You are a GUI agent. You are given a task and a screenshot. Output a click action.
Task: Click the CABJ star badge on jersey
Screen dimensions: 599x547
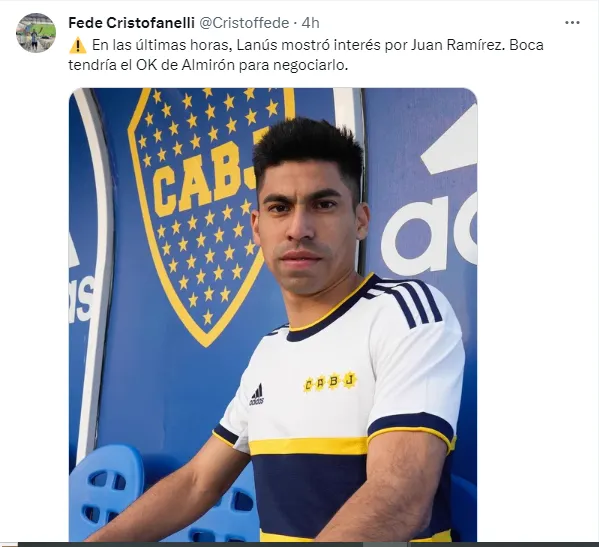(331, 382)
